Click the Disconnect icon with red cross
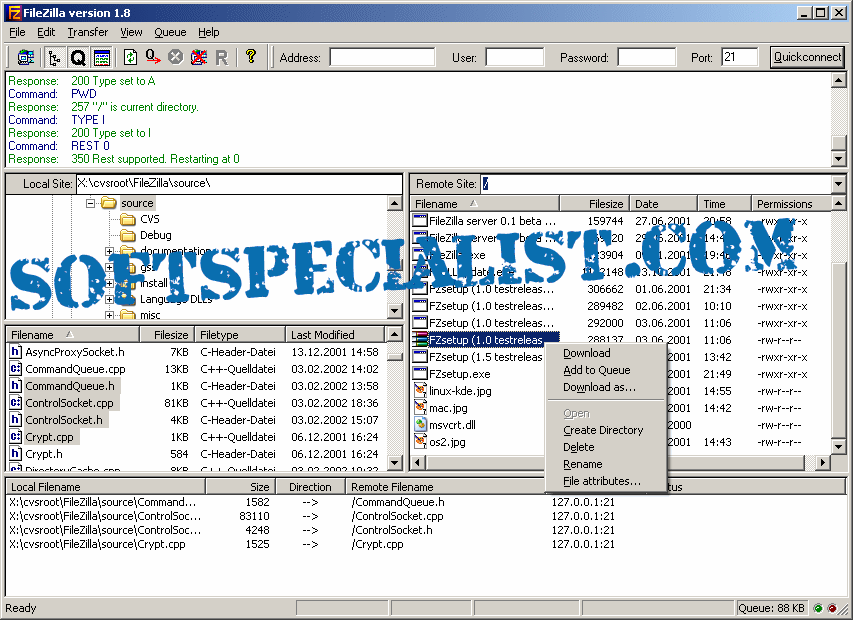The width and height of the screenshot is (853, 620). [199, 57]
